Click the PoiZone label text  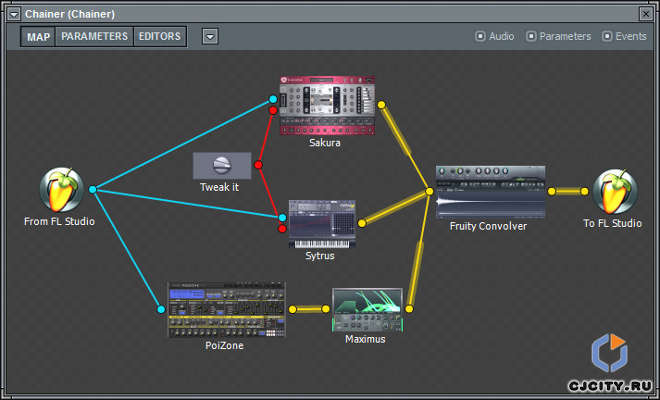click(224, 346)
